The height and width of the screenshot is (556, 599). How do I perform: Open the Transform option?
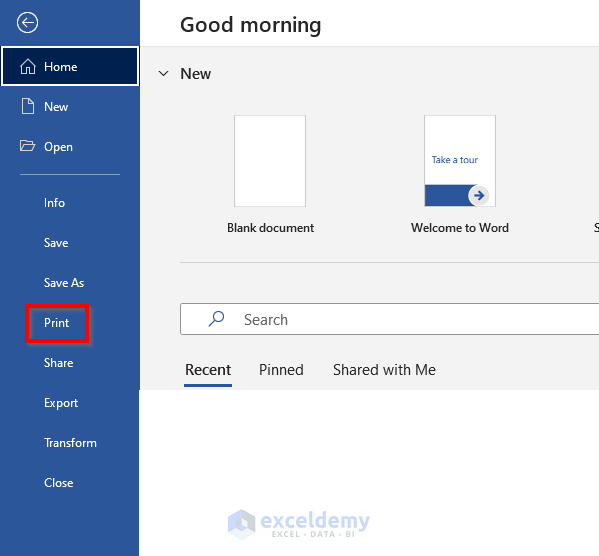[70, 443]
